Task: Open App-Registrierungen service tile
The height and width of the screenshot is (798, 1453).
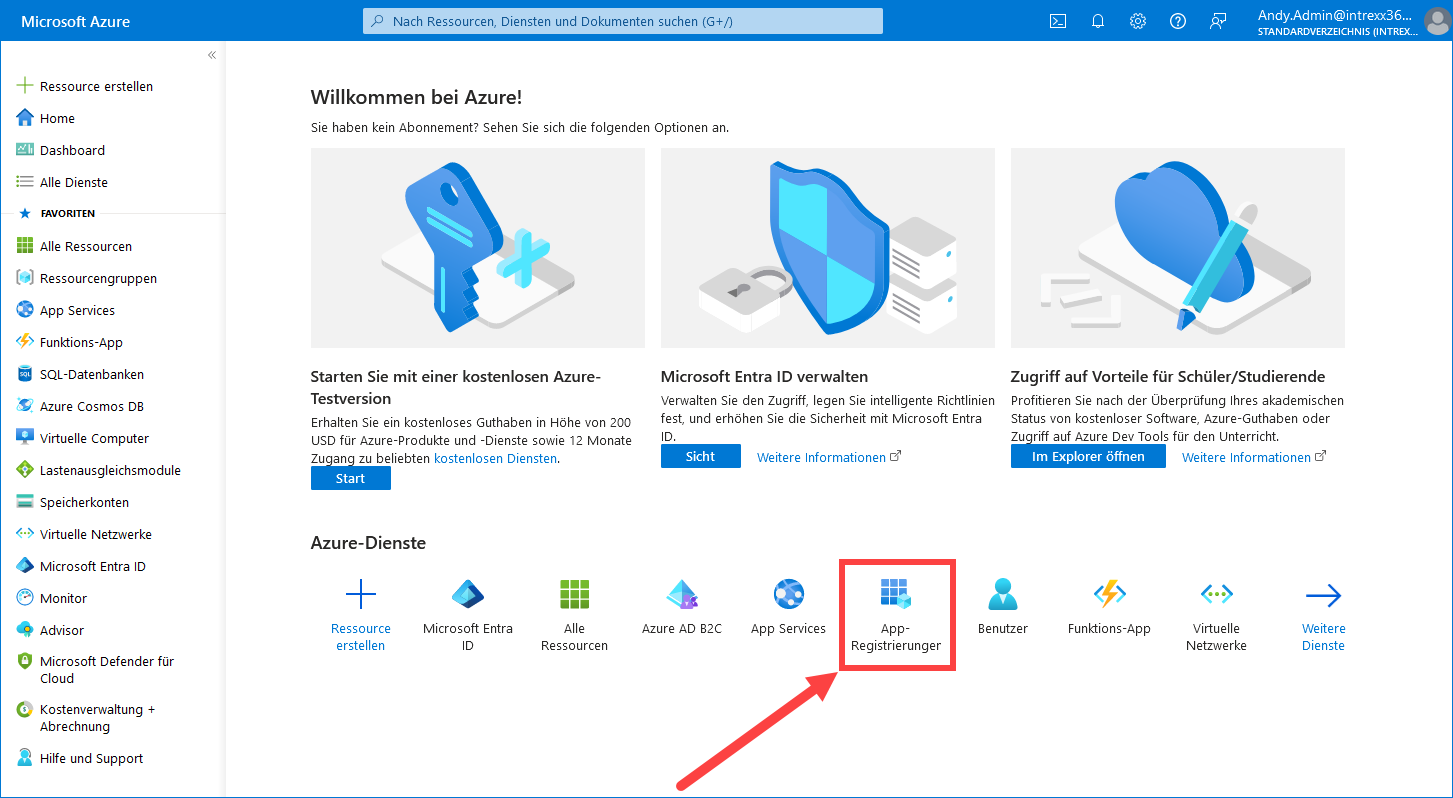Action: coord(896,615)
